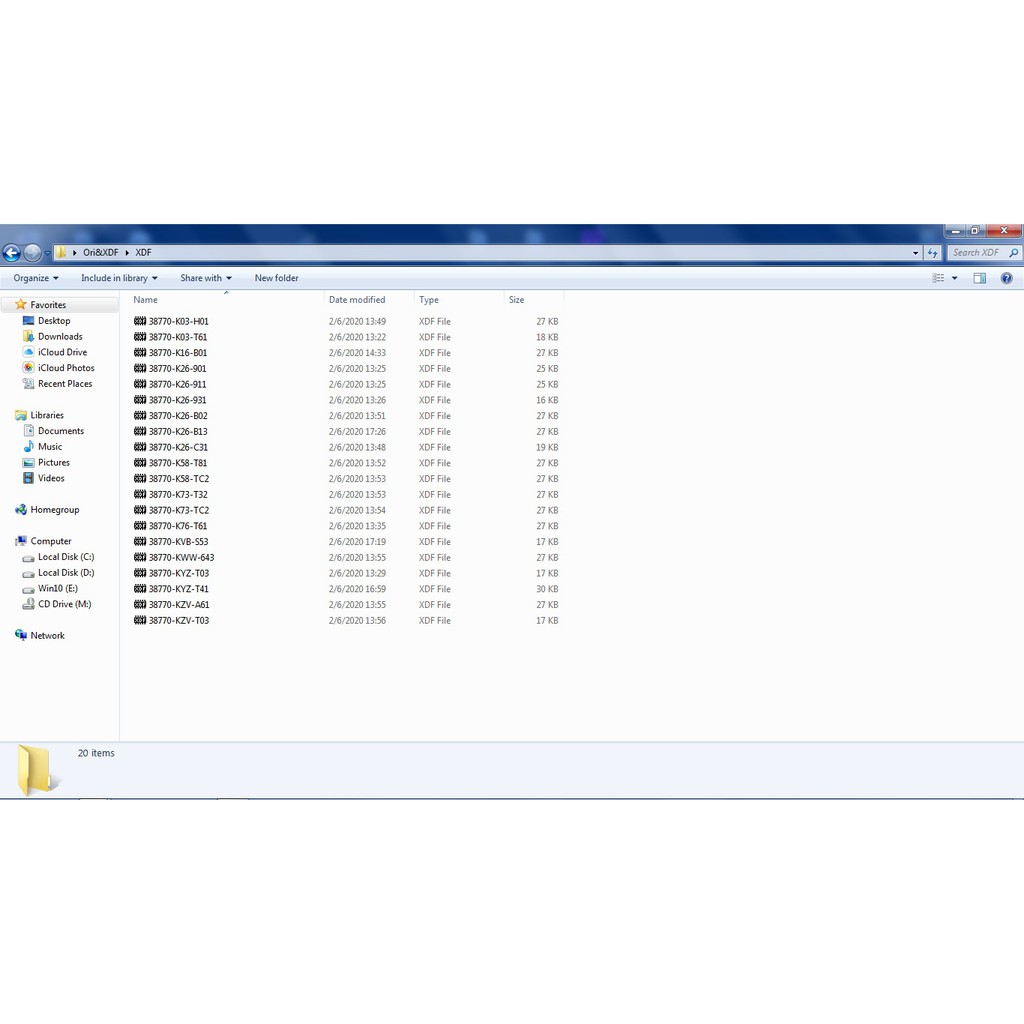Open the Help question mark icon
Image resolution: width=1024 pixels, height=1024 pixels.
pos(1006,278)
